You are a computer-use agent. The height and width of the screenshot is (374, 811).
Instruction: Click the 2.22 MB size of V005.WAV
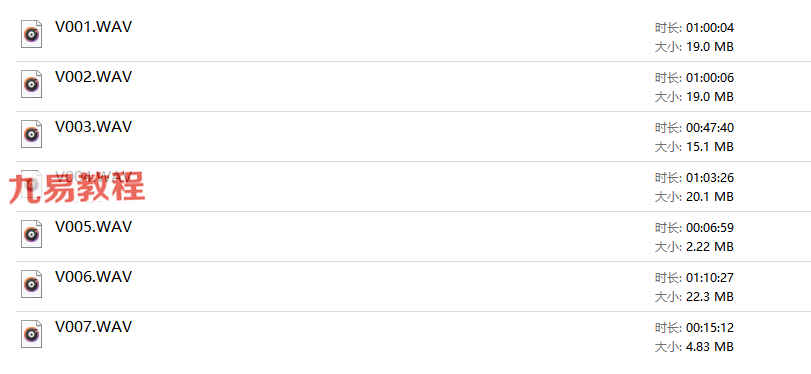(x=710, y=247)
